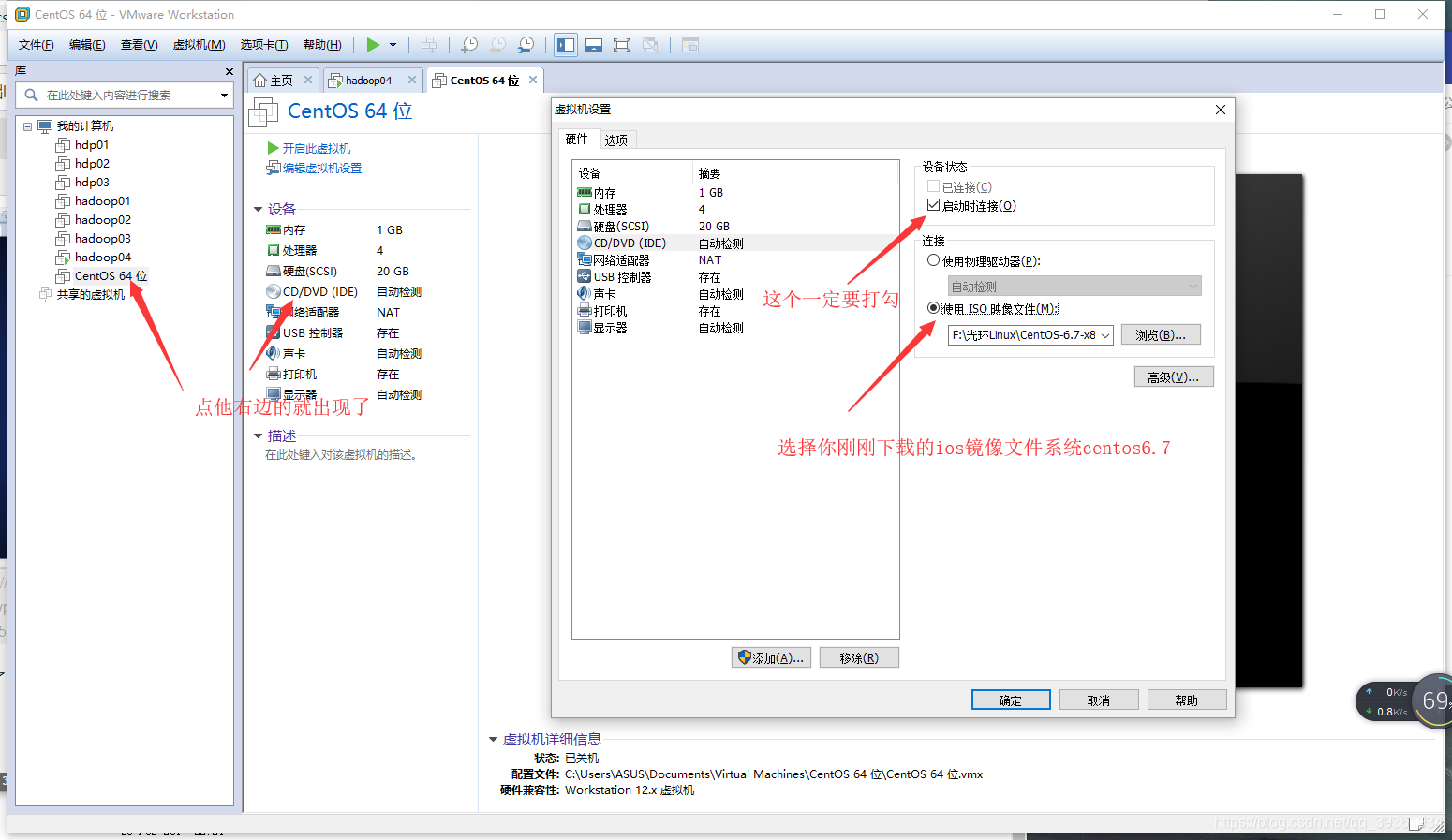Select CD/DVD (IDE) row in the hardware list

(735, 243)
